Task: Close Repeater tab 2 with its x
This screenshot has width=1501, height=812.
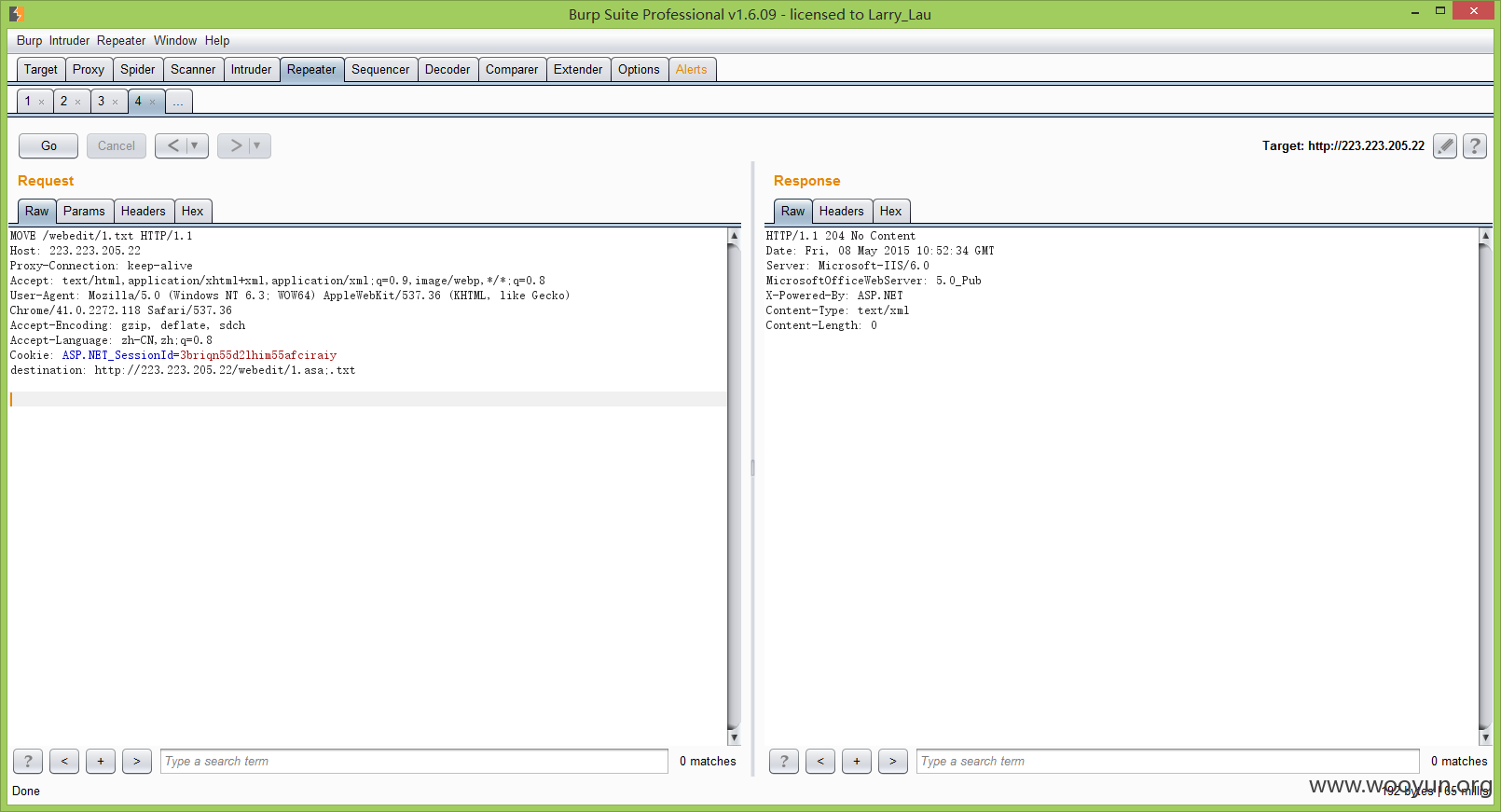Action: 77,102
